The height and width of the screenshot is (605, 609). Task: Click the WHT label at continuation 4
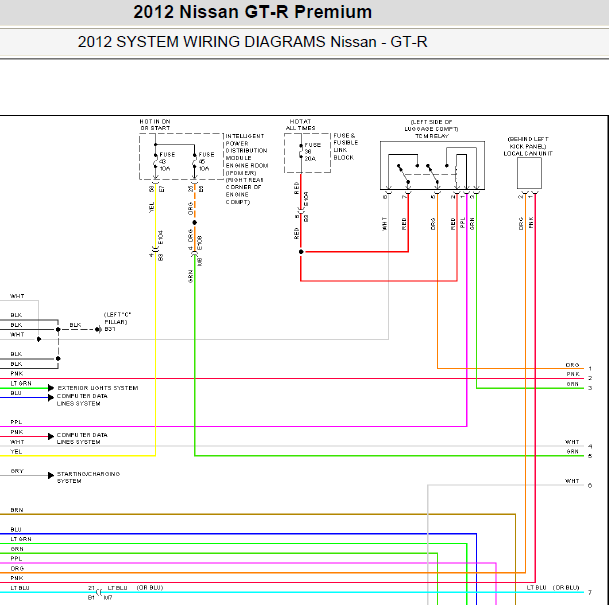click(572, 442)
